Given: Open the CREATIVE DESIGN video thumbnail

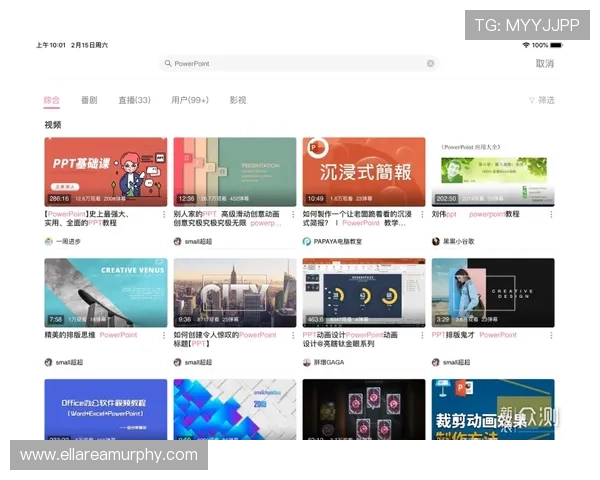Looking at the screenshot, I should tap(493, 292).
